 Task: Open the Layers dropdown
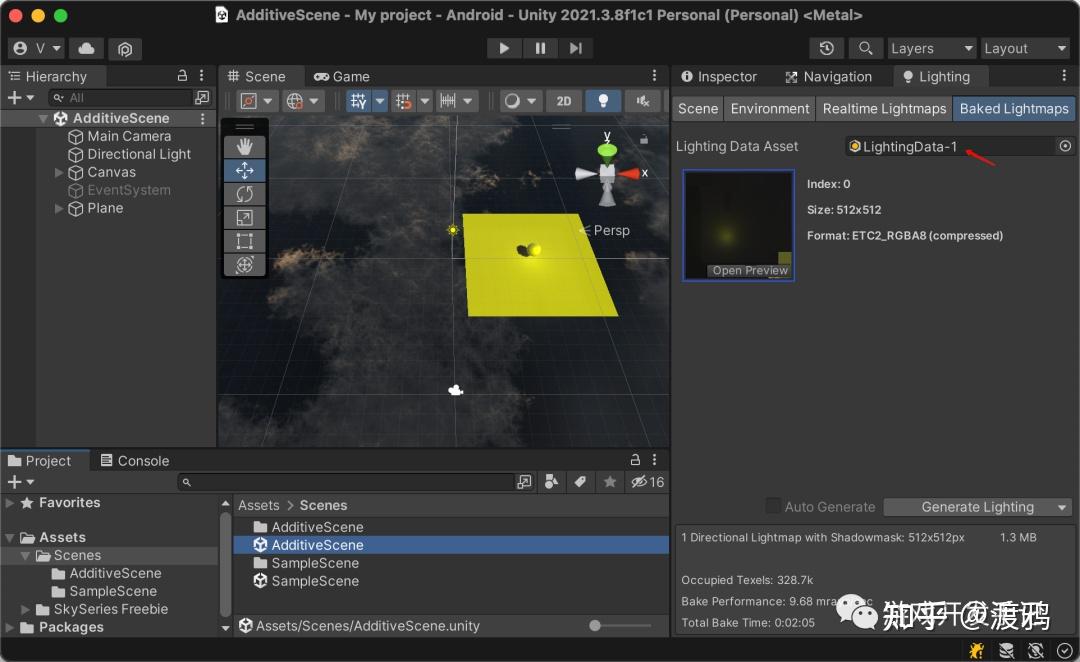931,48
